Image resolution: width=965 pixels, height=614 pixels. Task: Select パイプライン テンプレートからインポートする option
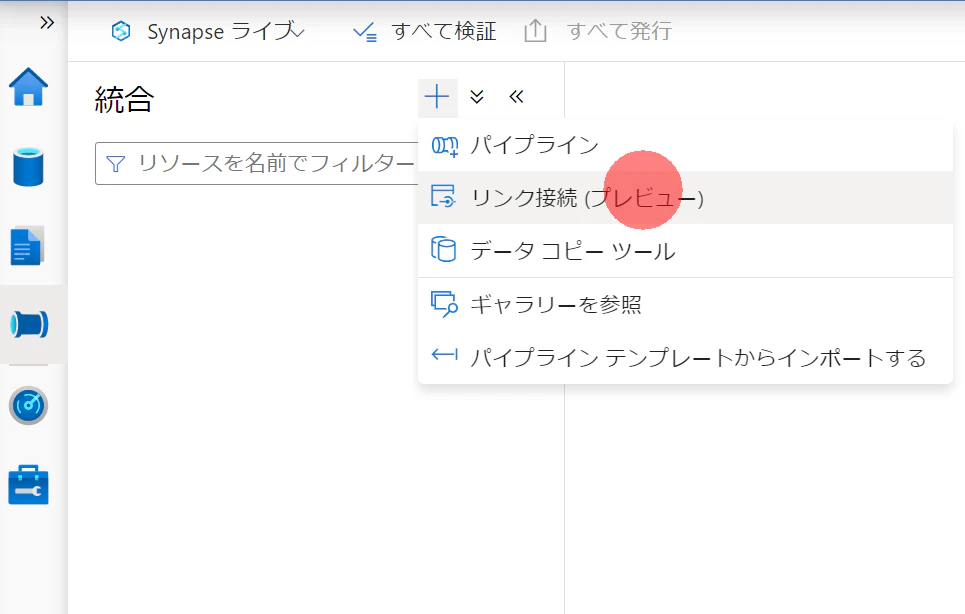coord(685,357)
